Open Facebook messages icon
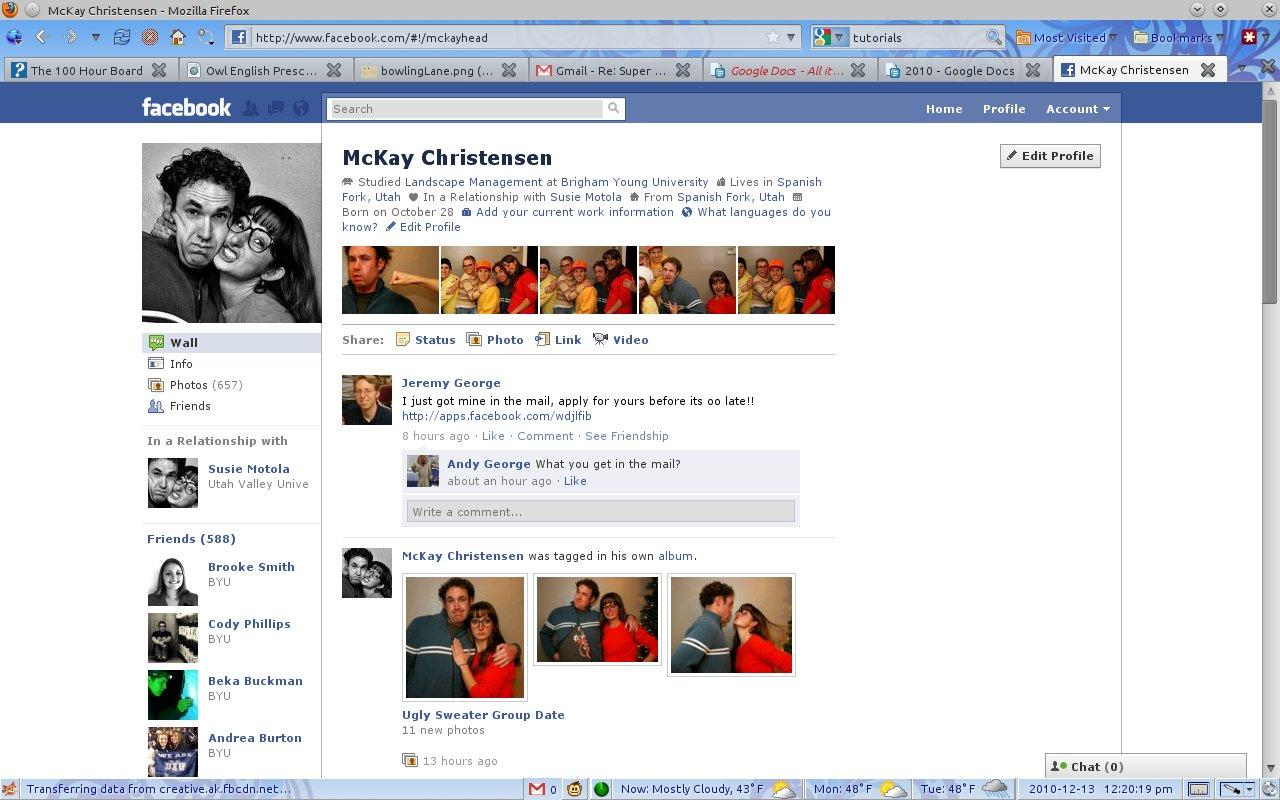 (276, 108)
